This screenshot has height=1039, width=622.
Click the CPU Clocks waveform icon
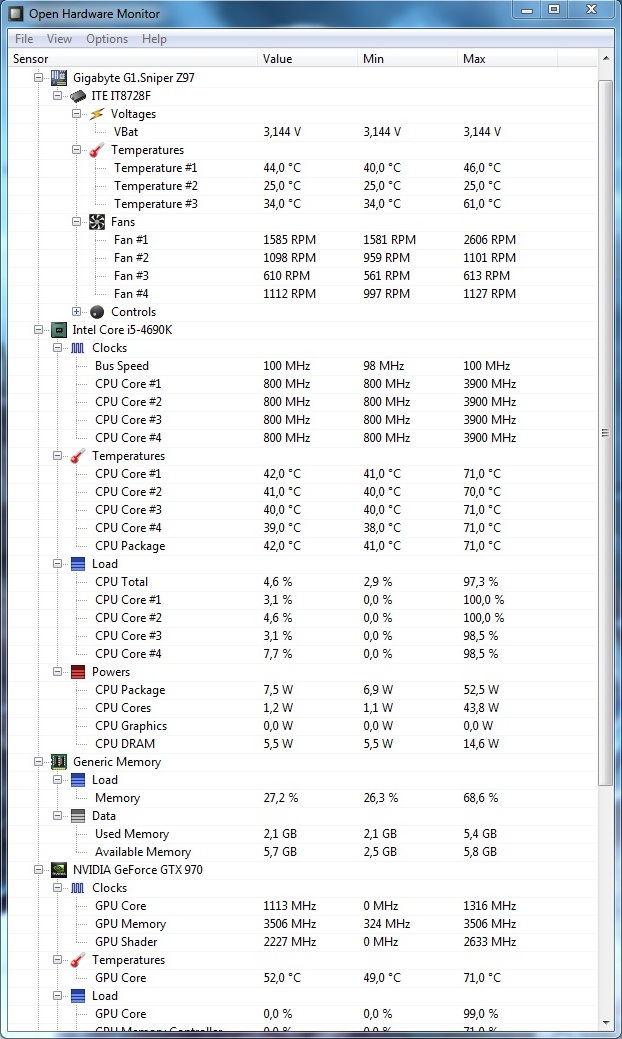coord(78,348)
